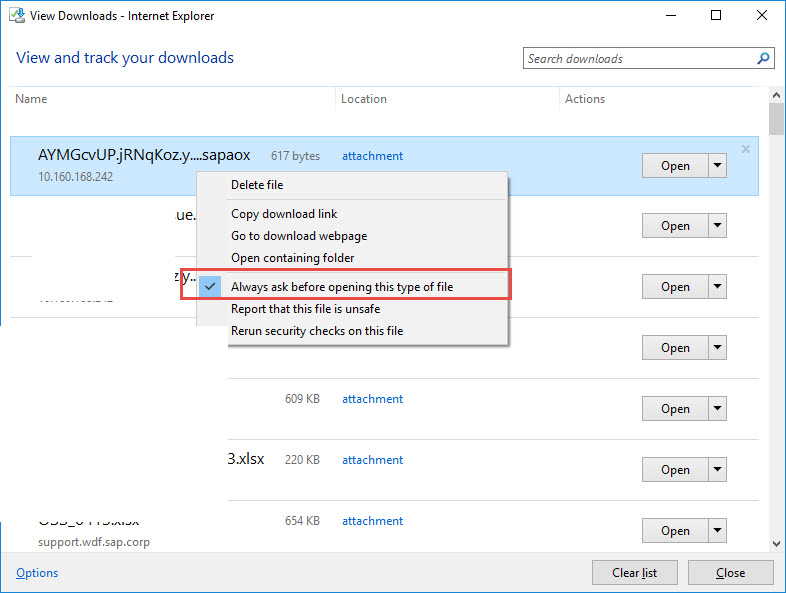
Task: Click the Clear list button
Action: (x=635, y=572)
